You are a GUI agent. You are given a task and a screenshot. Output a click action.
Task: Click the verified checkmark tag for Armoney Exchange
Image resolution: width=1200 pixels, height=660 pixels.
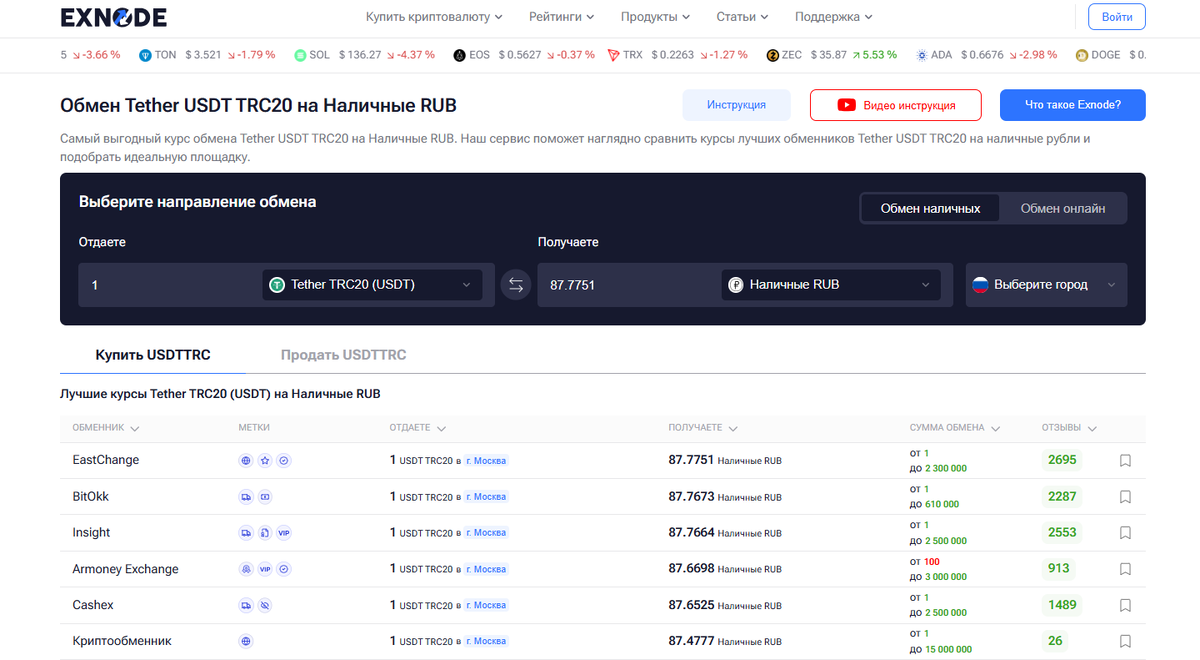point(284,569)
